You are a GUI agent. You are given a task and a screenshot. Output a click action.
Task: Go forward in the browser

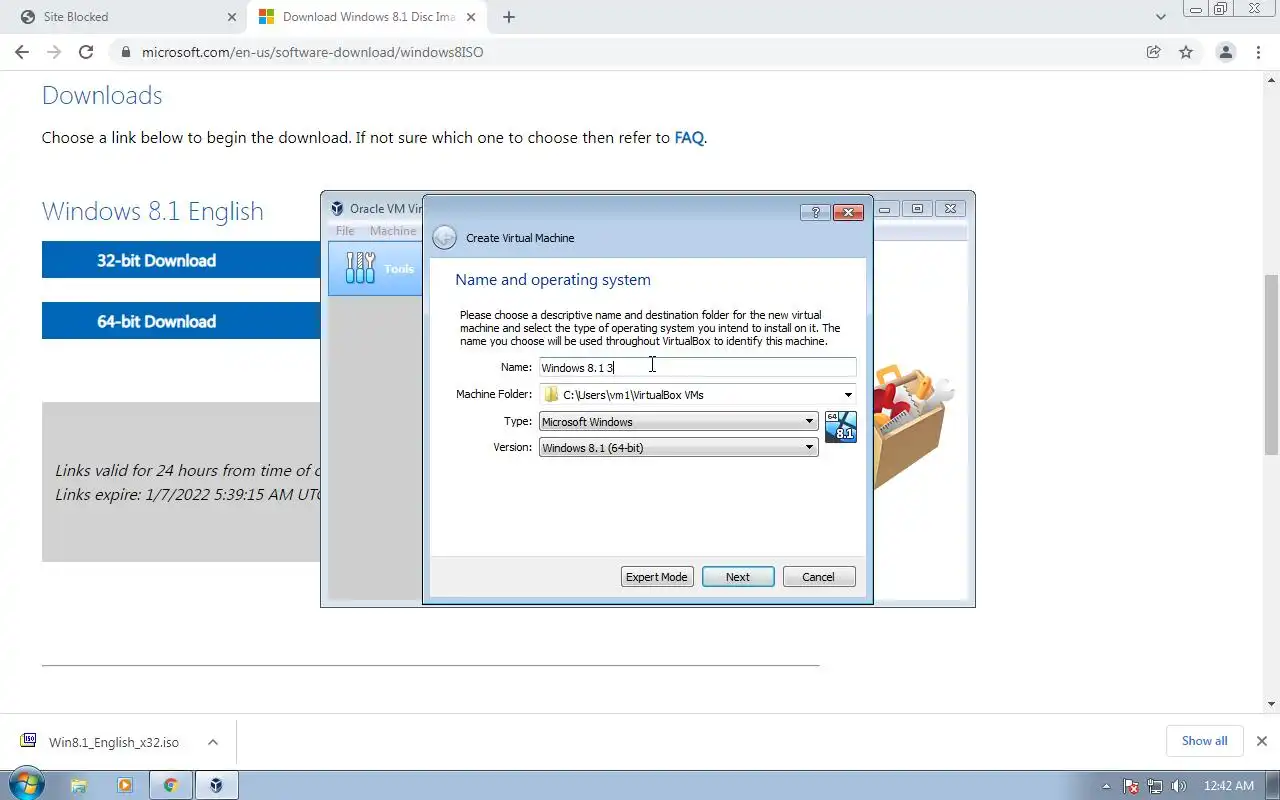(54, 52)
